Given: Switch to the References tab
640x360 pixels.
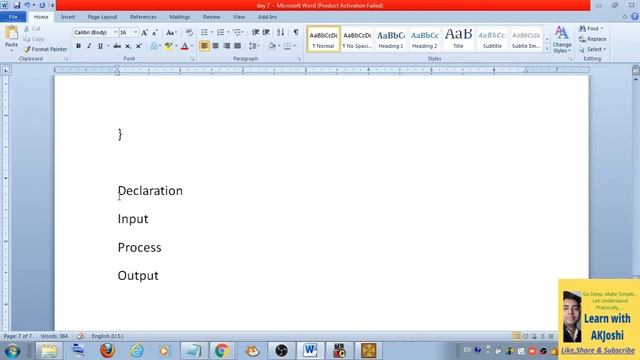Looking at the screenshot, I should 143,17.
